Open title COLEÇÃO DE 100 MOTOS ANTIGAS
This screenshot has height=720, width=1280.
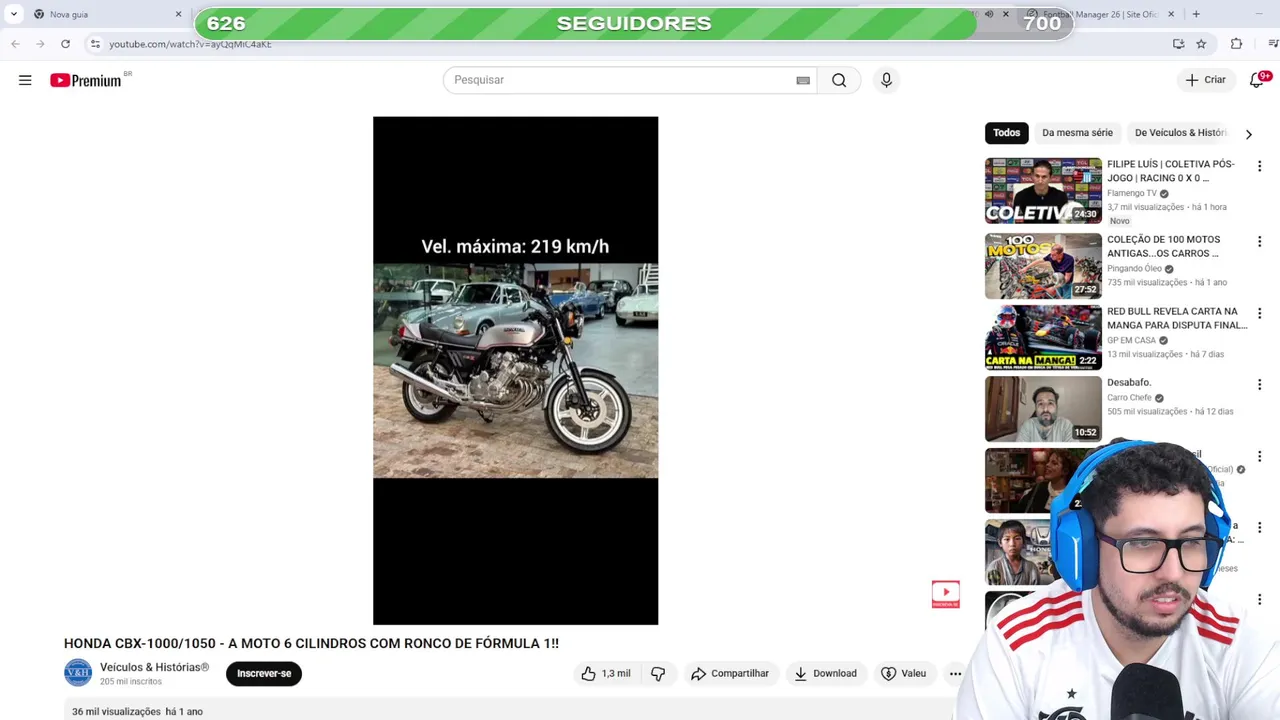click(x=1164, y=246)
